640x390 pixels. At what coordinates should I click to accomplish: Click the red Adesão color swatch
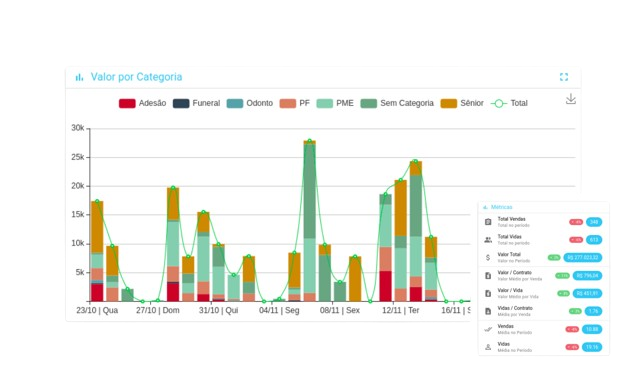click(127, 103)
